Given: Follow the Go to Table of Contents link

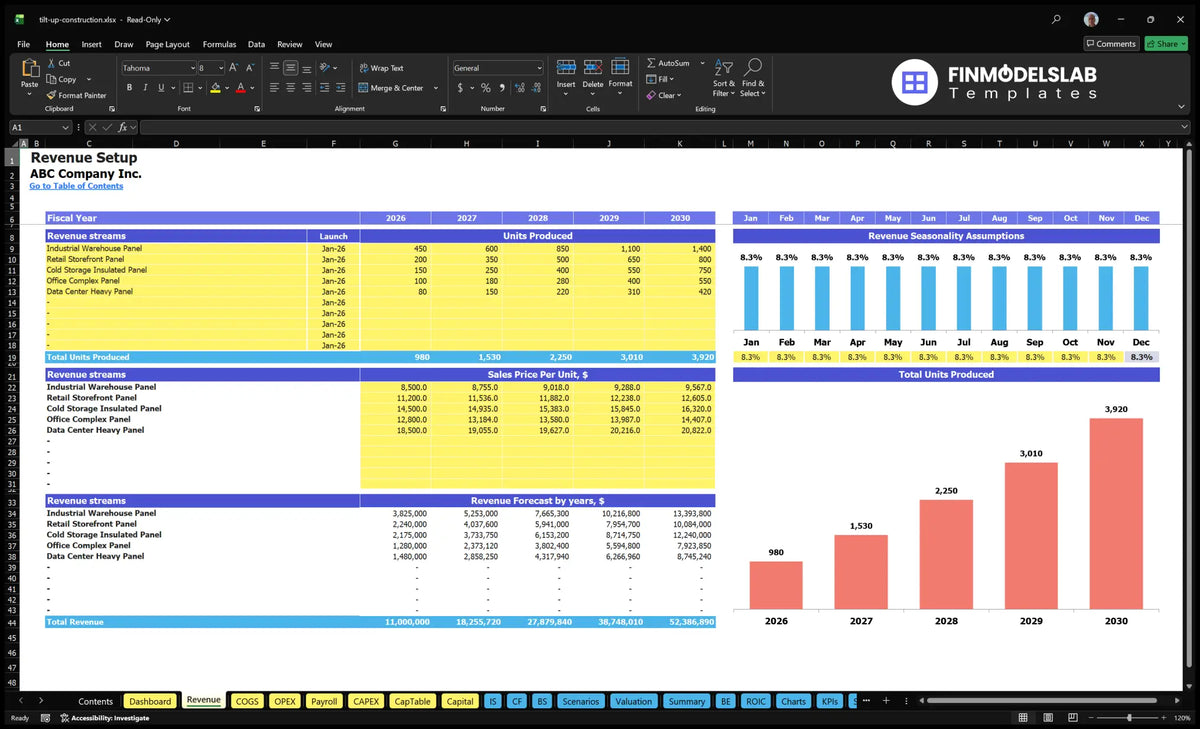Looking at the screenshot, I should click(x=76, y=186).
